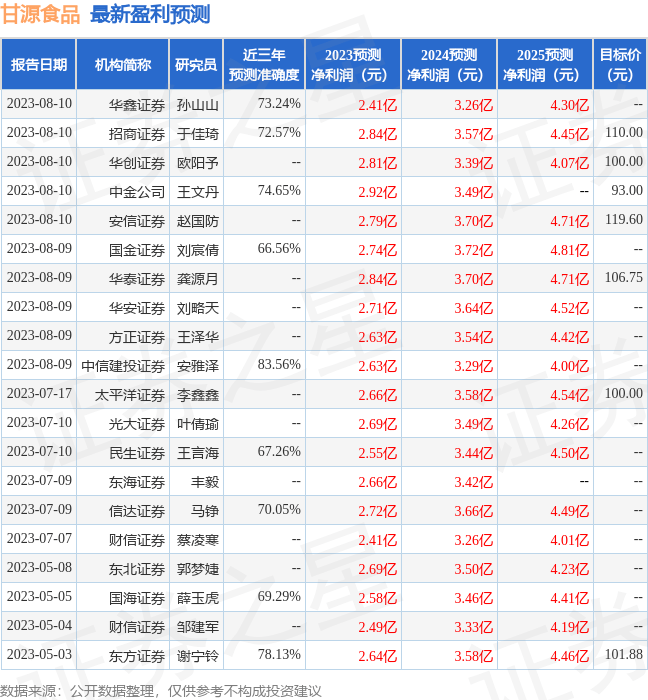Click the 甘源食品 title text
This screenshot has width=648, height=700.
(x=41, y=15)
